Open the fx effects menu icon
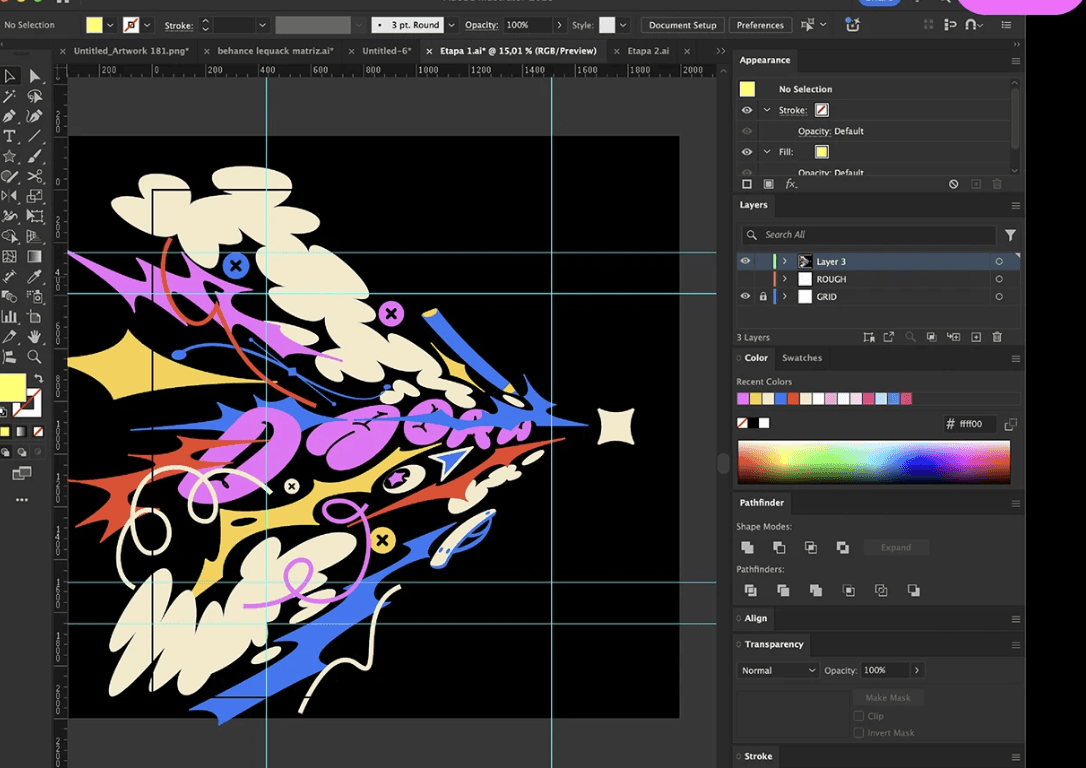1086x768 pixels. (x=791, y=184)
